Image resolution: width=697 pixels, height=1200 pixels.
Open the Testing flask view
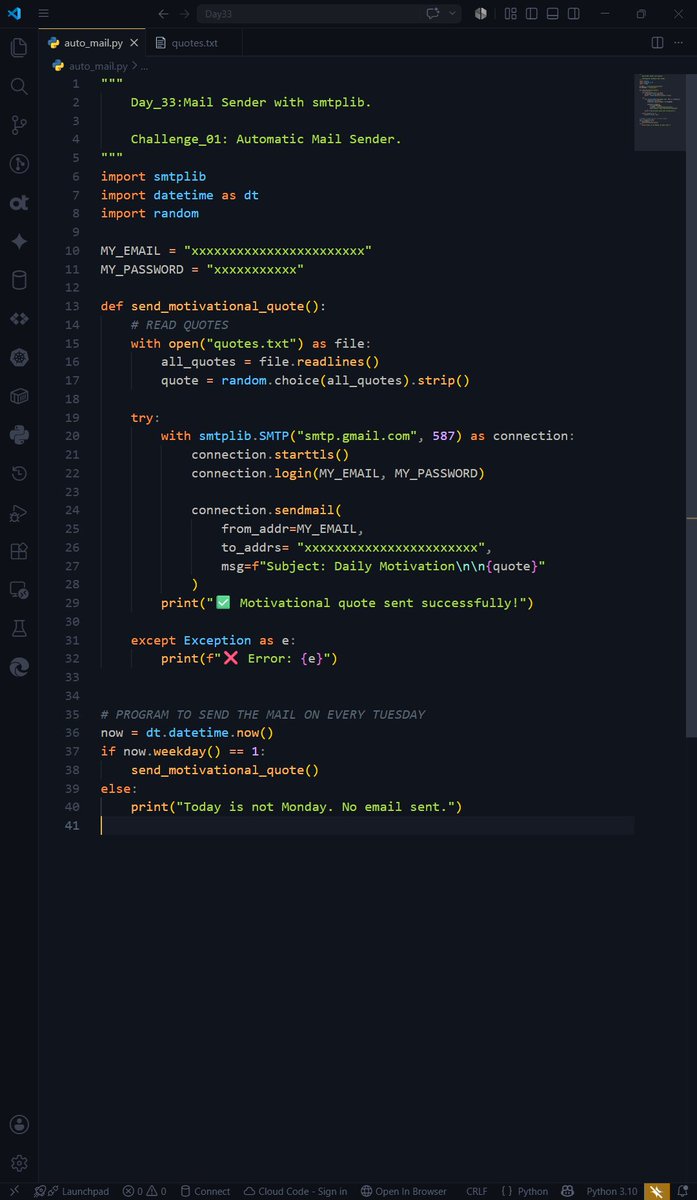pos(19,628)
